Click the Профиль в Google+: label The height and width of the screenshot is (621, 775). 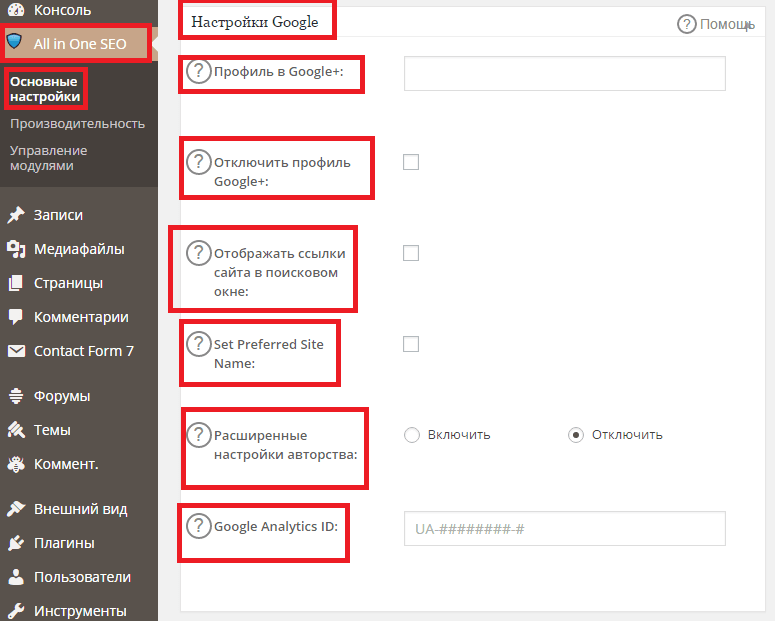click(278, 72)
